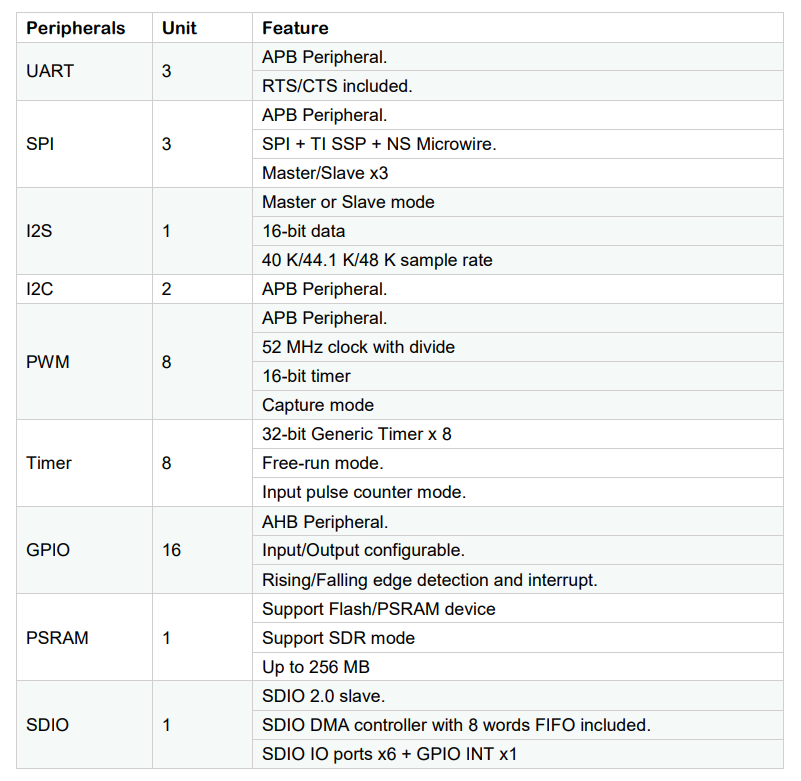Select the PWM peripheral cell

(x=84, y=362)
